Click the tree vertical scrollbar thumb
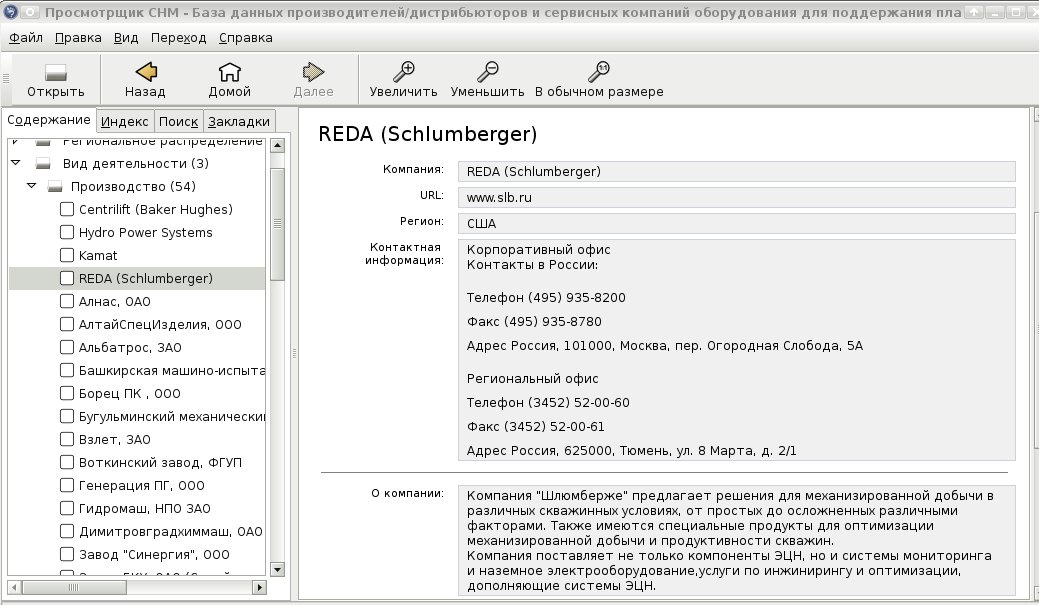Screen dimensions: 1039x605 click(x=278, y=224)
